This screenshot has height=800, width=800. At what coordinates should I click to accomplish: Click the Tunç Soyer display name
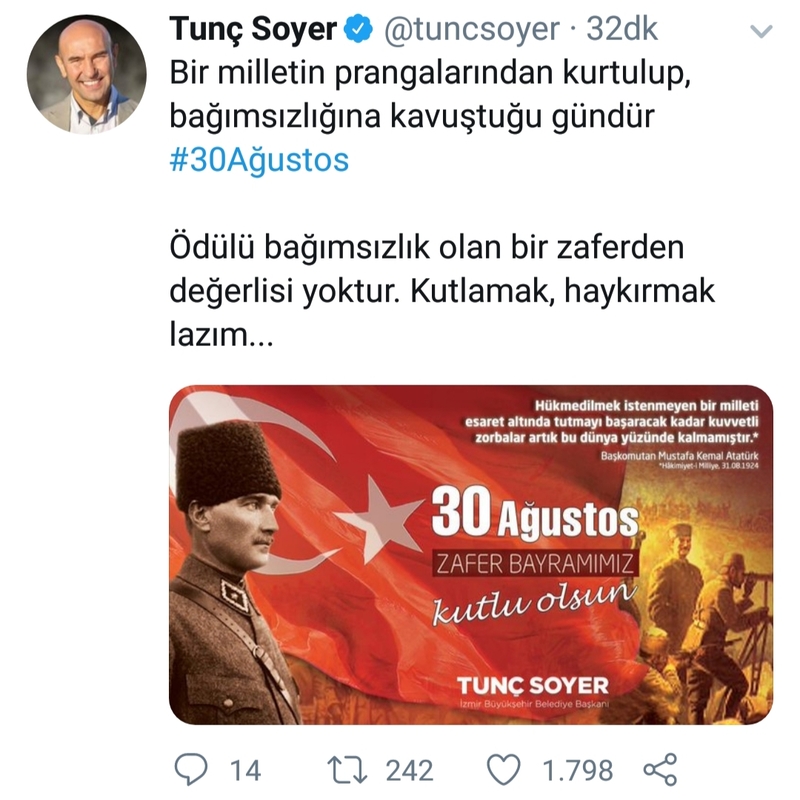(x=253, y=29)
